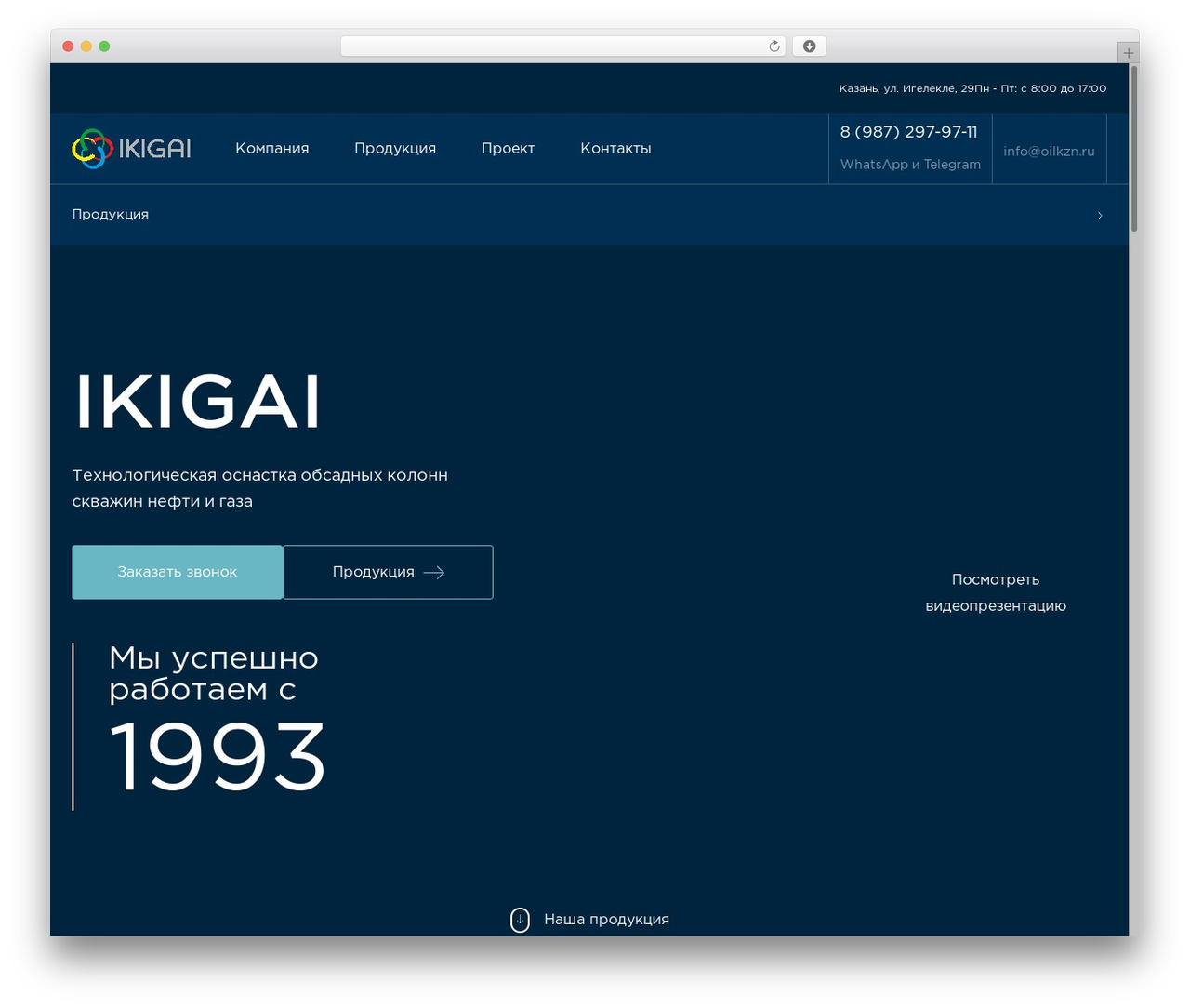Expand the Продукция bar chevron
This screenshot has height=1008, width=1190.
1100,215
